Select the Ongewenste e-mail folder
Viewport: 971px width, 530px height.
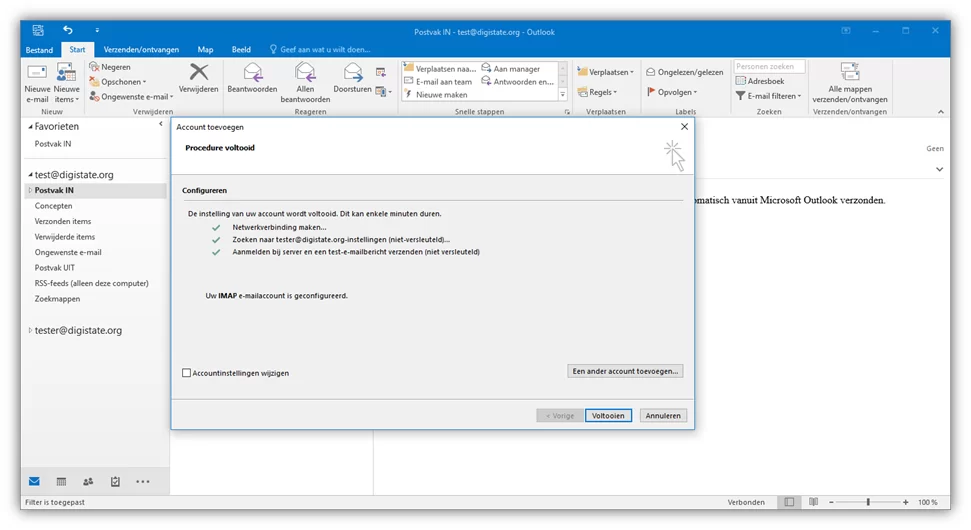click(x=67, y=252)
